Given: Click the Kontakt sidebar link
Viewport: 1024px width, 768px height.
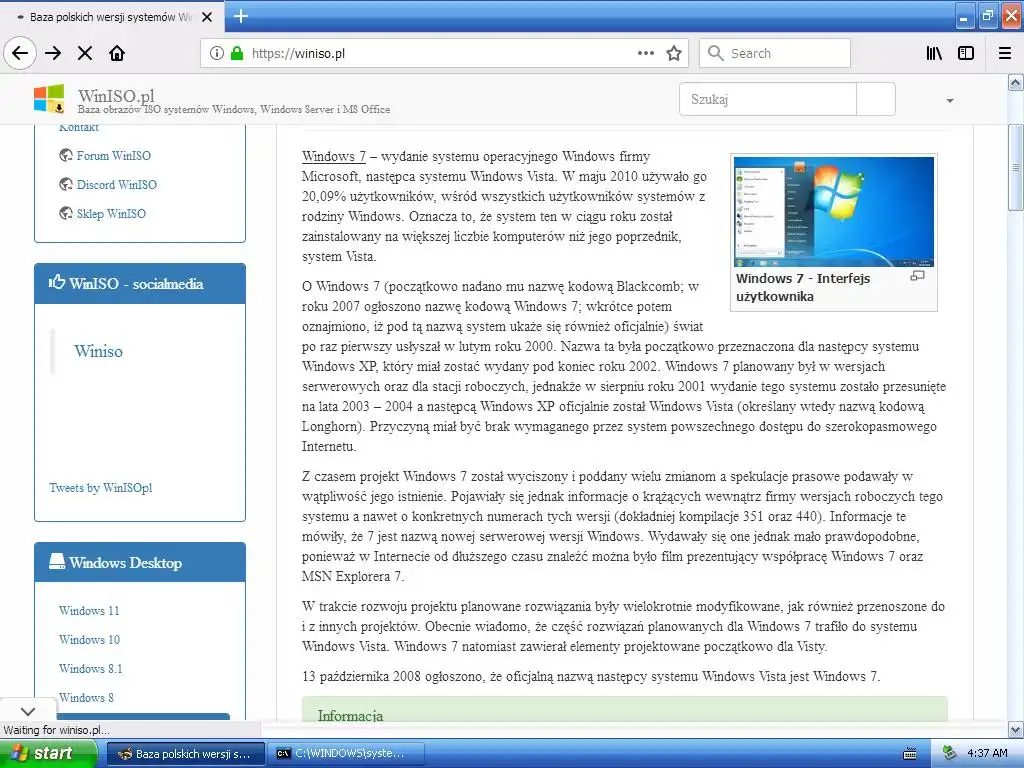Looking at the screenshot, I should (x=78, y=127).
